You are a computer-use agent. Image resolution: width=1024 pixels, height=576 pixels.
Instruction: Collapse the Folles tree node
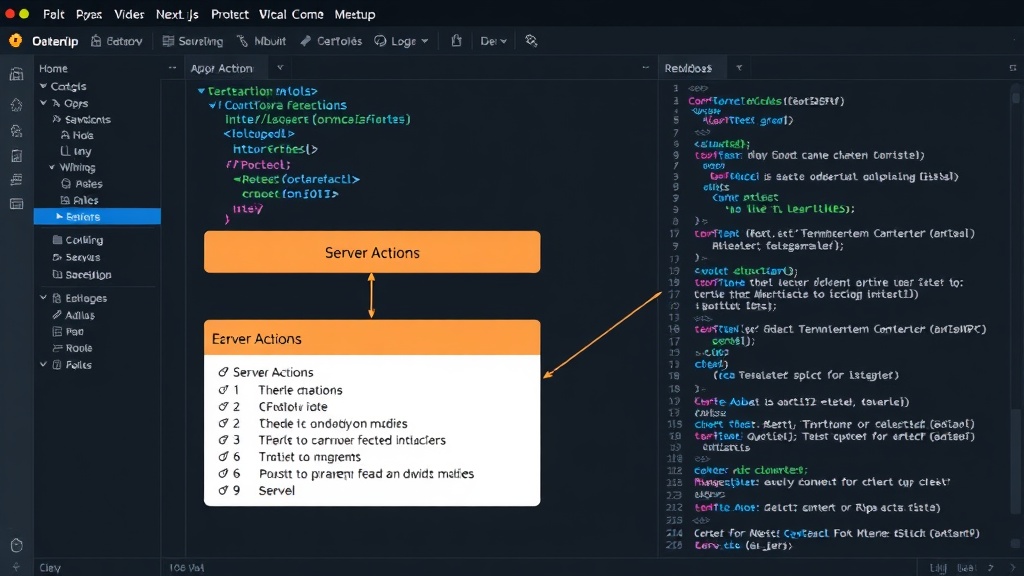click(43, 365)
